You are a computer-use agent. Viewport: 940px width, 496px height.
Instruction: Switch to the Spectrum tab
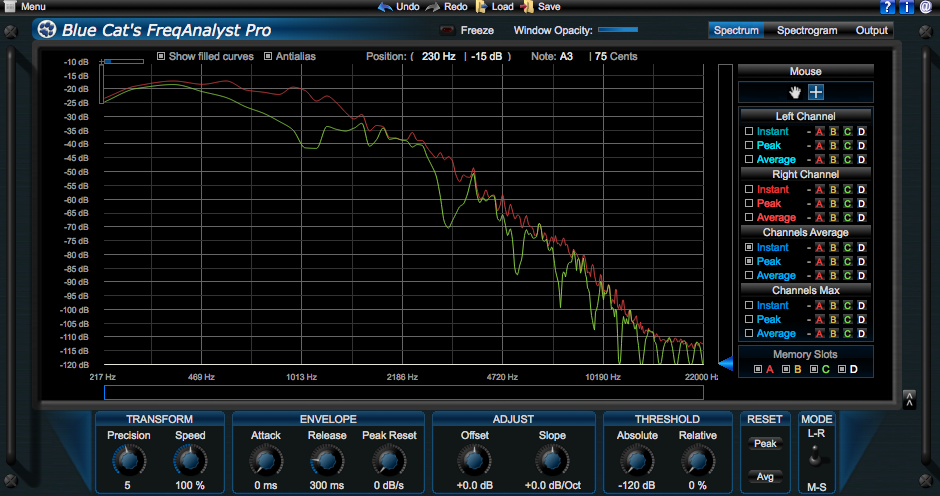click(736, 30)
